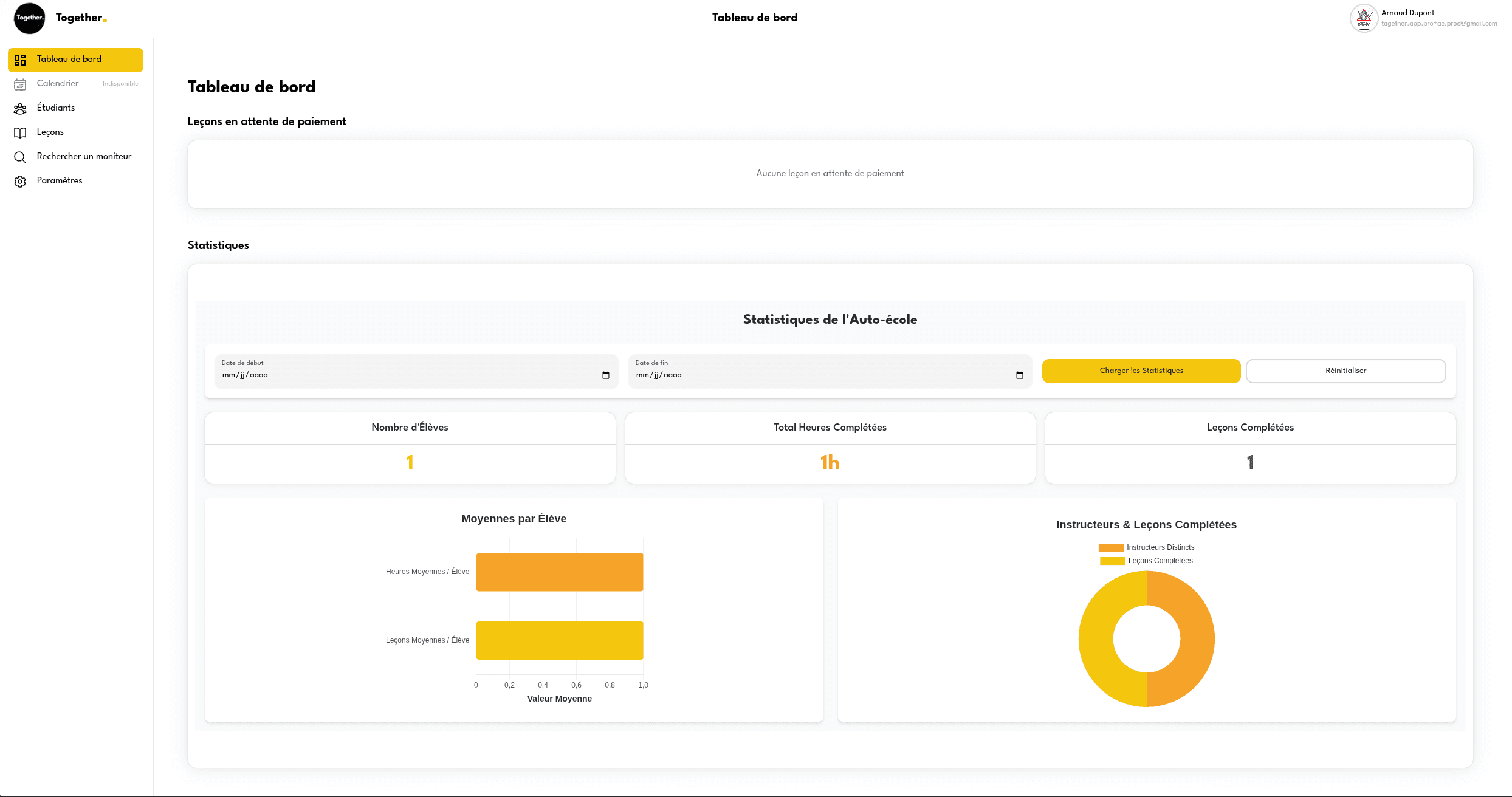Click Arnaud Dupont's profile avatar
The height and width of the screenshot is (797, 1512).
[1364, 18]
